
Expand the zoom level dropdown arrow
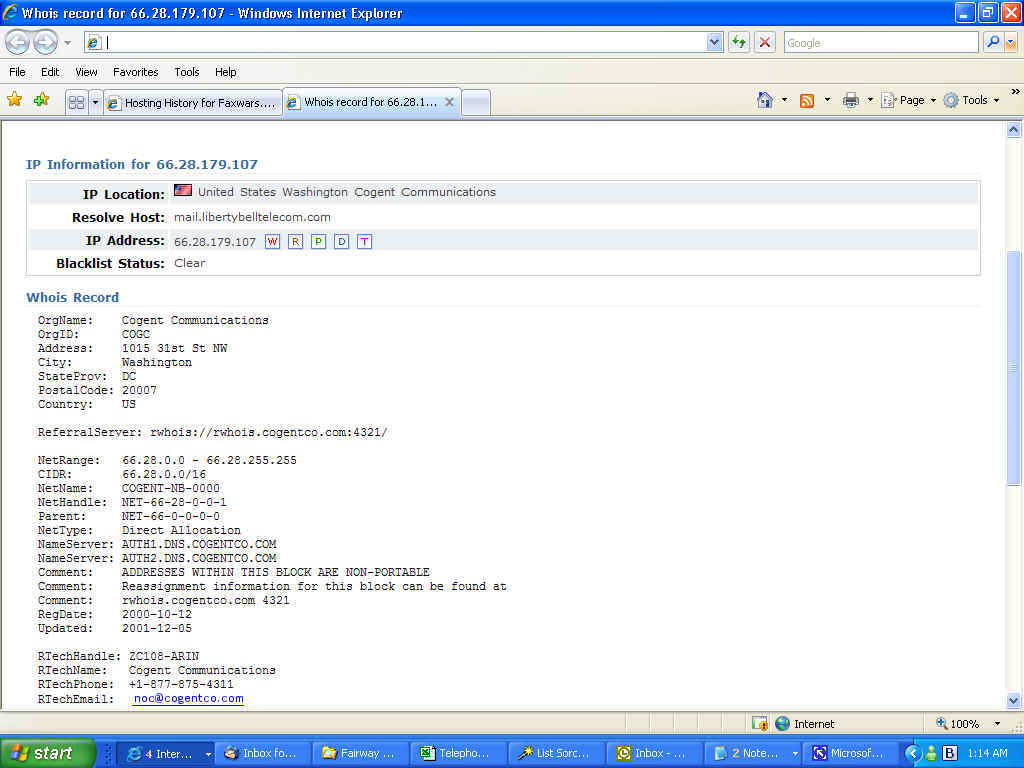(997, 724)
